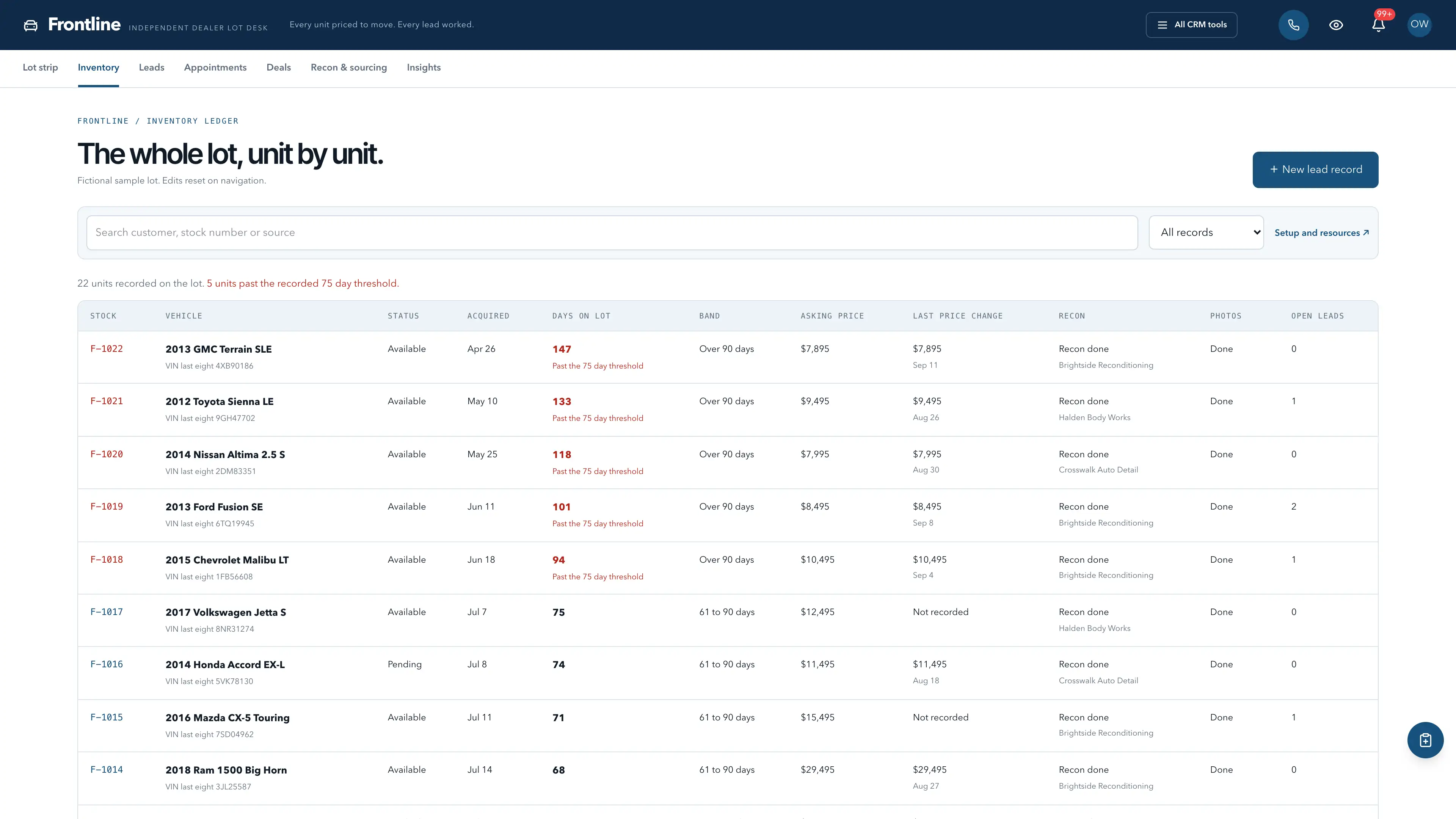The image size is (1456, 819).
Task: Click the Frontline / Inventory Ledger breadcrumb
Action: tap(158, 121)
